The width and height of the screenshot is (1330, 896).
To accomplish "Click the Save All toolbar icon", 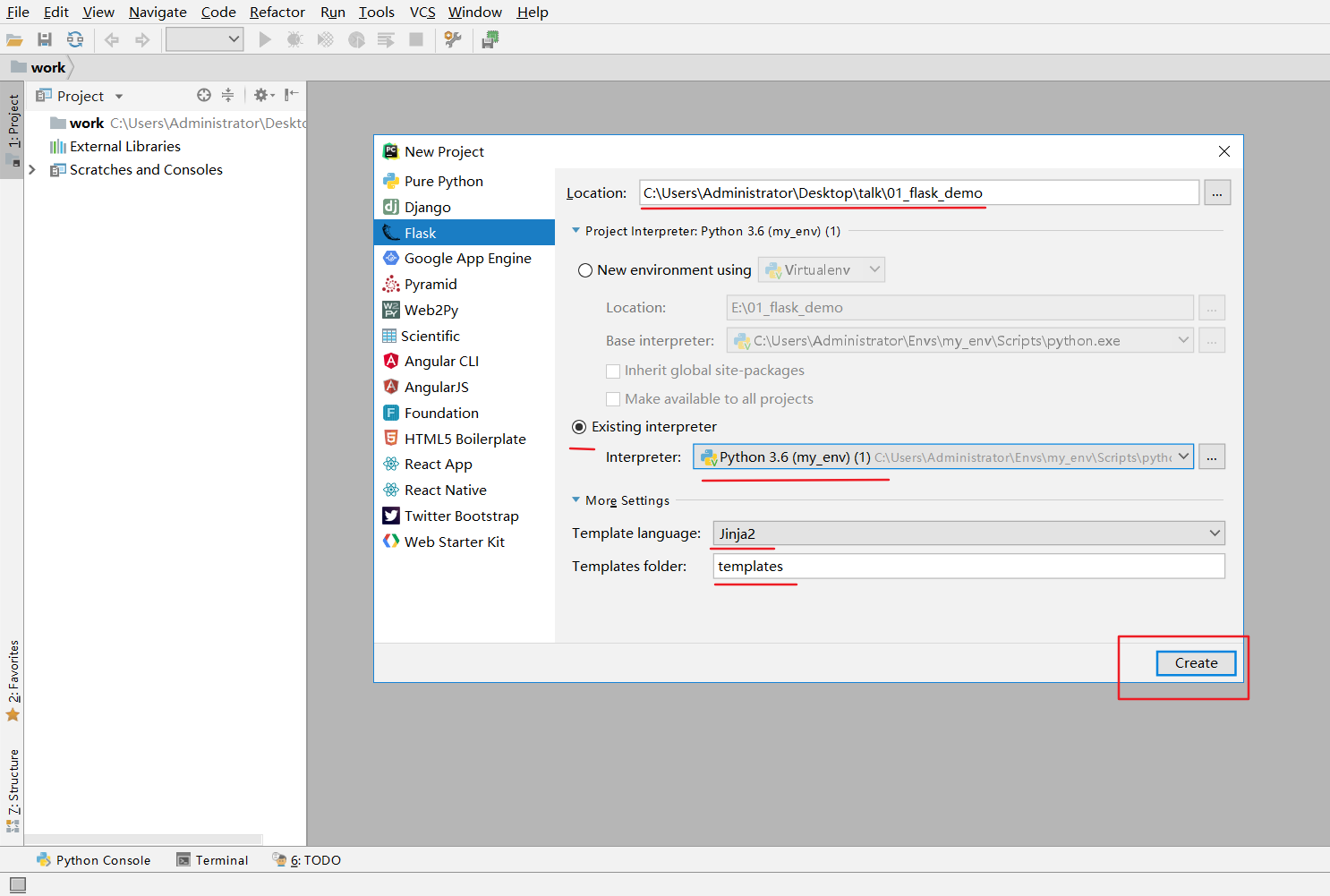I will (45, 39).
